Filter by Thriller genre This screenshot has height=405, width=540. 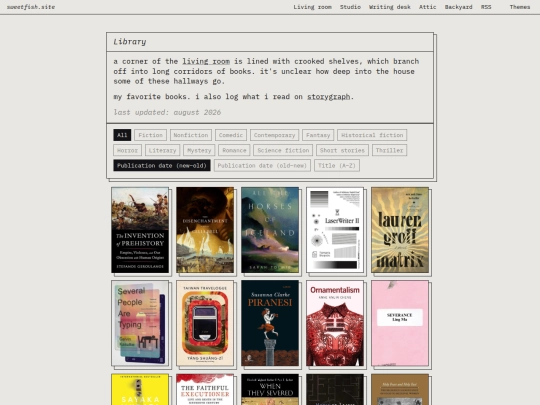(390, 150)
